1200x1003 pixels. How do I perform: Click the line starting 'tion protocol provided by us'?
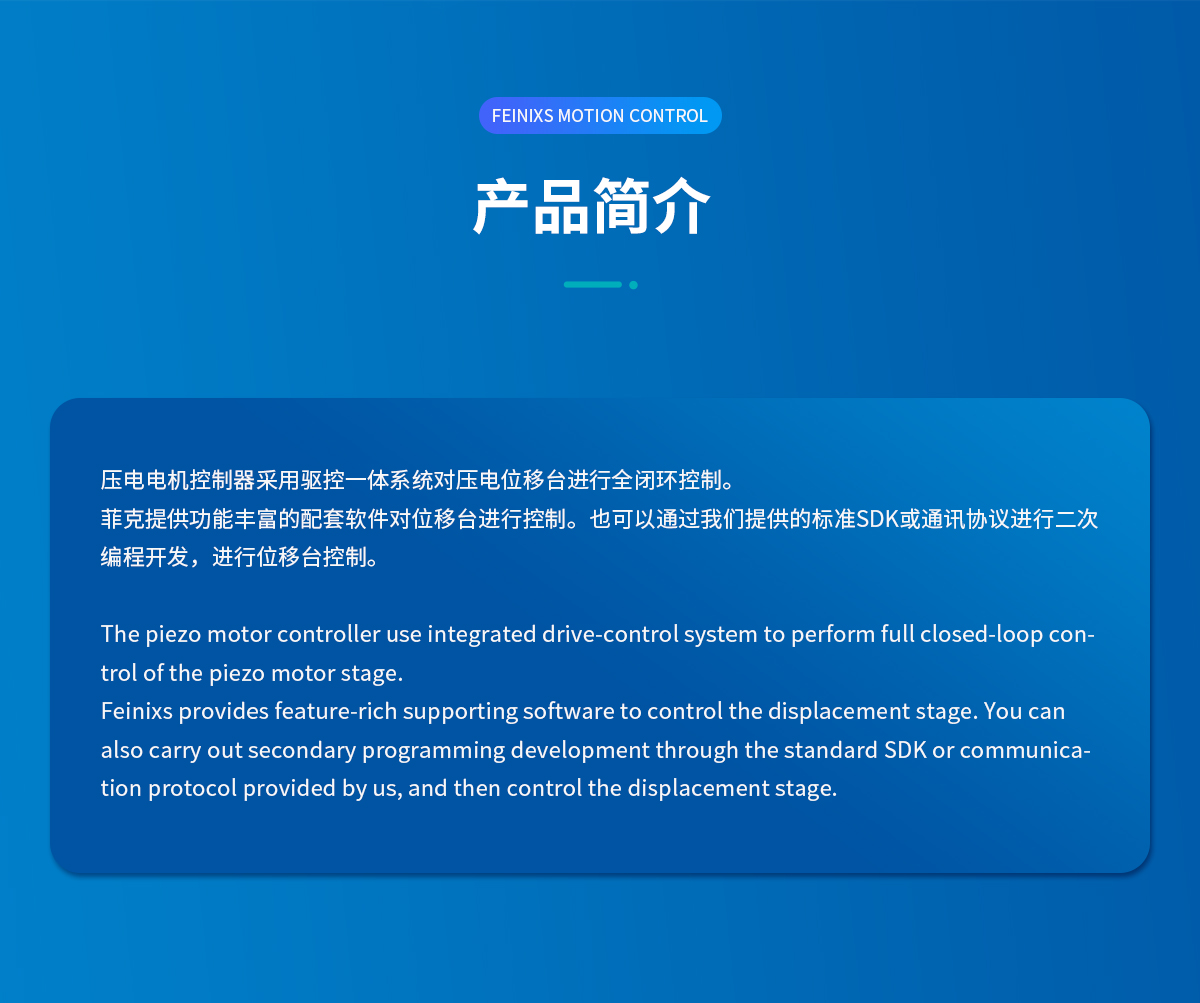click(468, 788)
